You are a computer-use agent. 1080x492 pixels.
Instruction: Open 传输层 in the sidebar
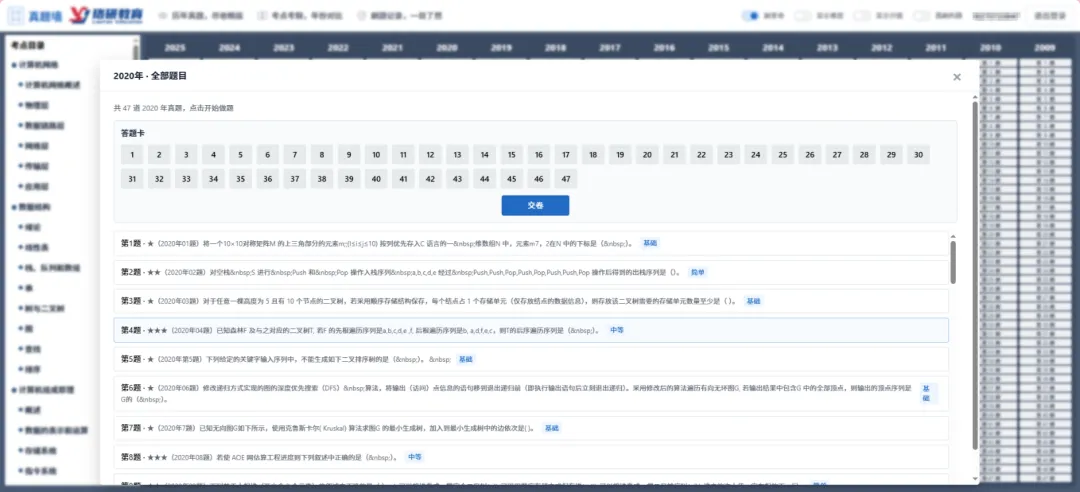click(33, 166)
